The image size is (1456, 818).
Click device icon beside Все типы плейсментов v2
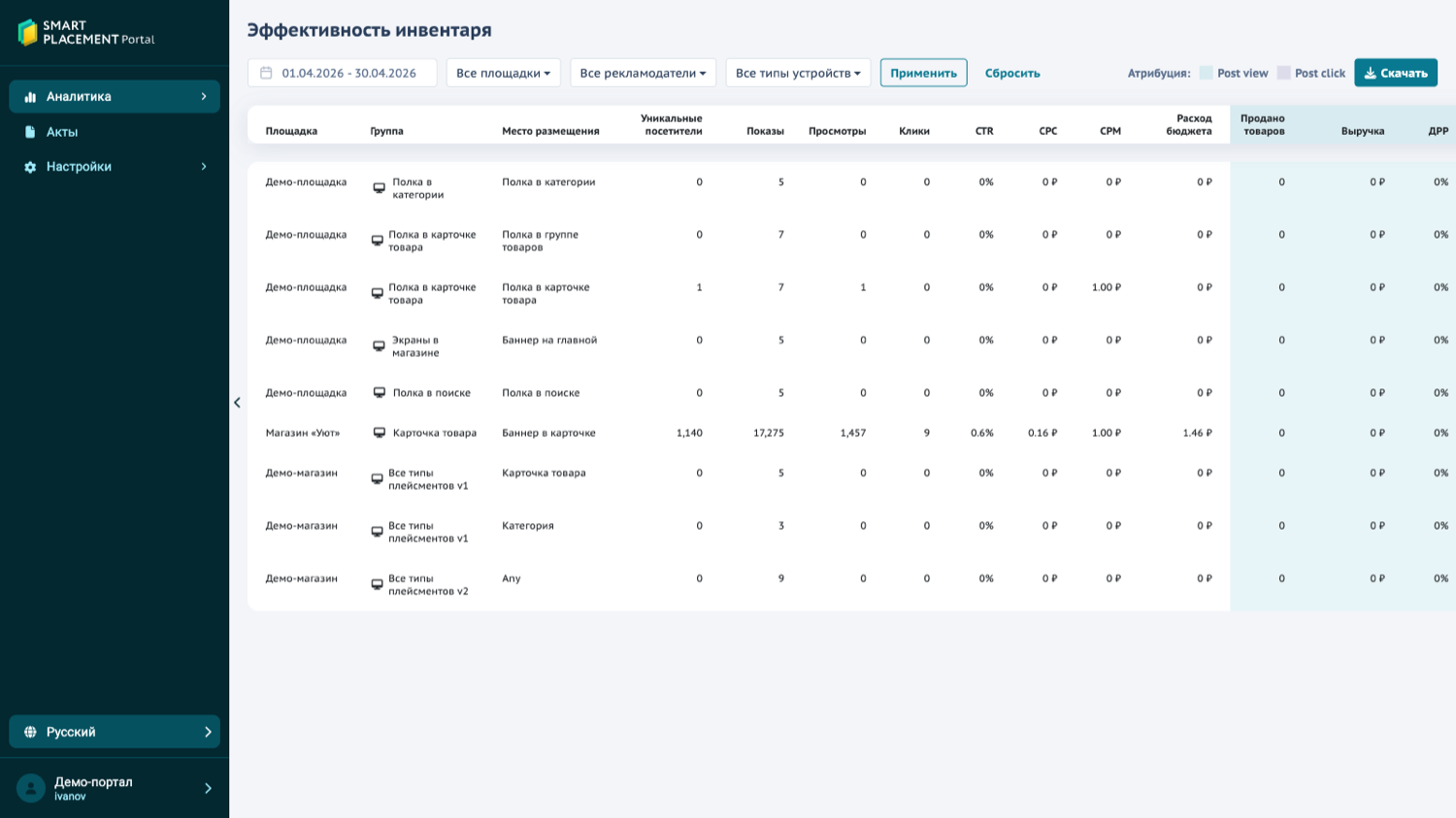378,585
